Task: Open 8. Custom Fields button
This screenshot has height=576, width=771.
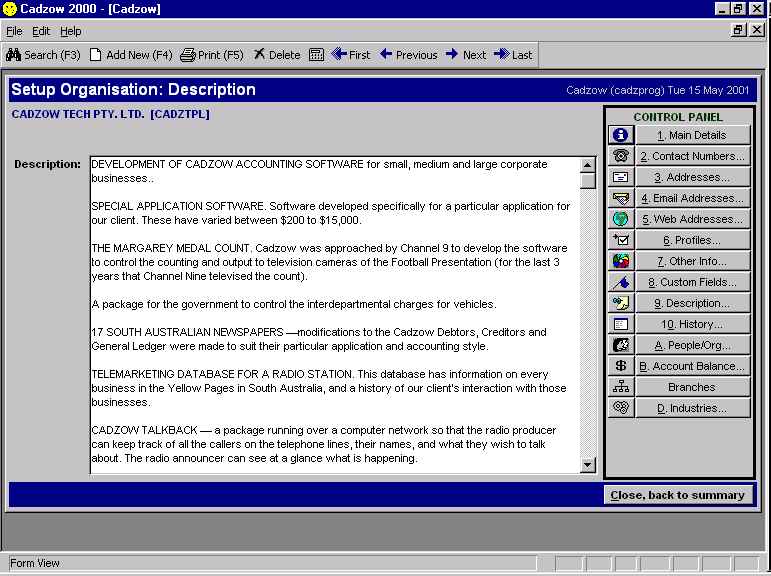Action: coord(692,282)
